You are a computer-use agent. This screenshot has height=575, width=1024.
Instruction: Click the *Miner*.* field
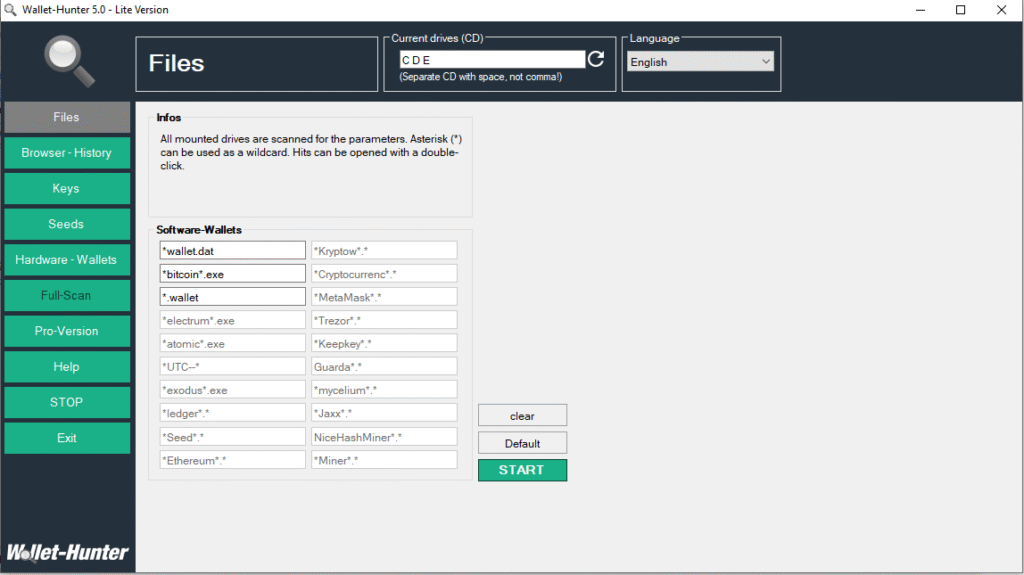(384, 460)
